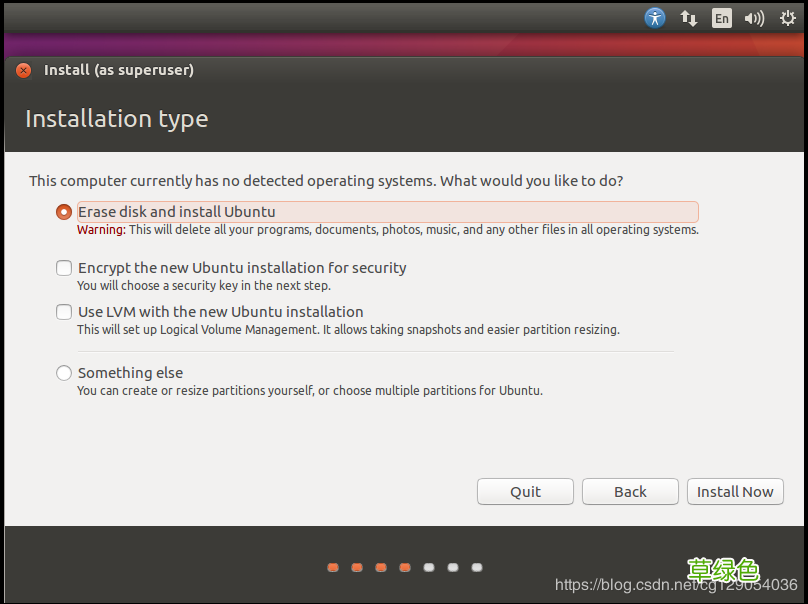Click the Install Now button
Image resolution: width=808 pixels, height=604 pixels.
click(735, 492)
